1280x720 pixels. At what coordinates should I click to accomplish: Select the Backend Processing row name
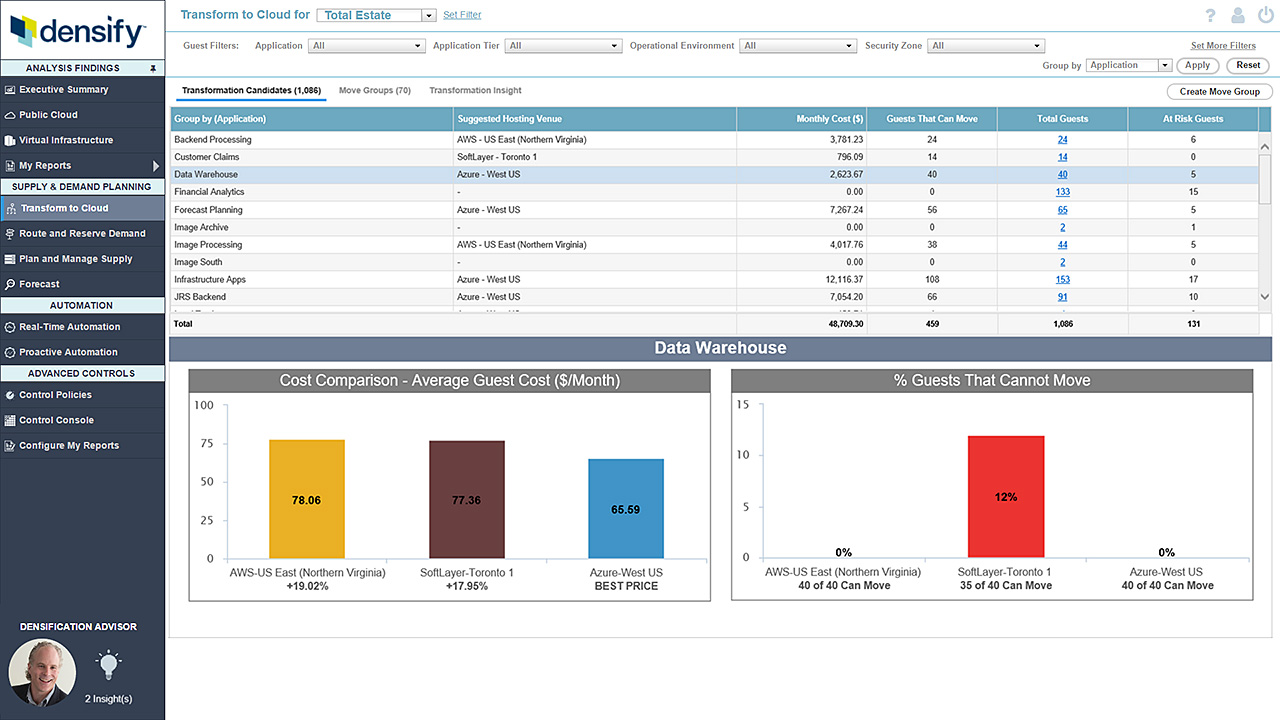[213, 140]
